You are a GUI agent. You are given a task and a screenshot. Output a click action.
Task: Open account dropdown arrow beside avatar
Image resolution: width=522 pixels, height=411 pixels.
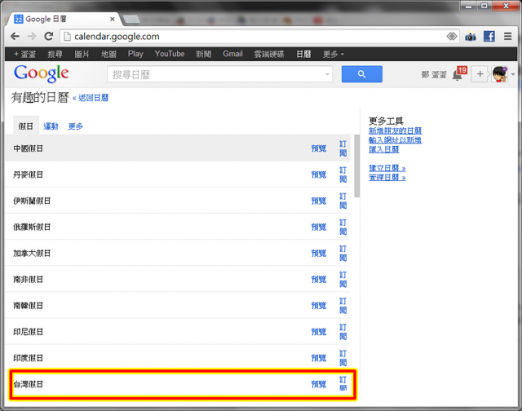pos(513,74)
